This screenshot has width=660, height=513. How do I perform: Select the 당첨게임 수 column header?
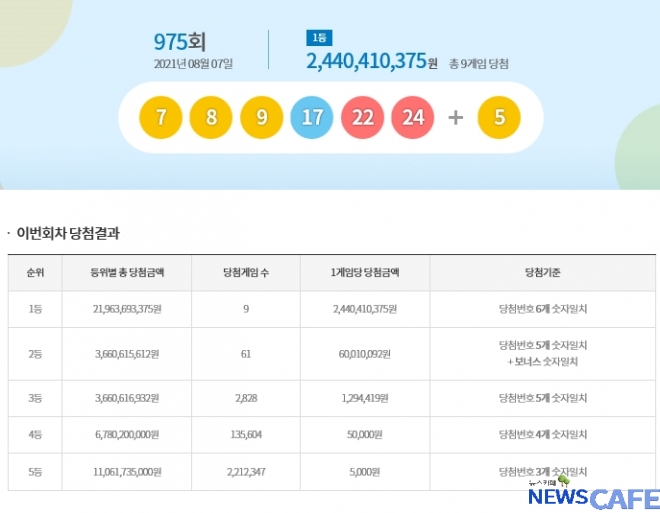pos(245,272)
